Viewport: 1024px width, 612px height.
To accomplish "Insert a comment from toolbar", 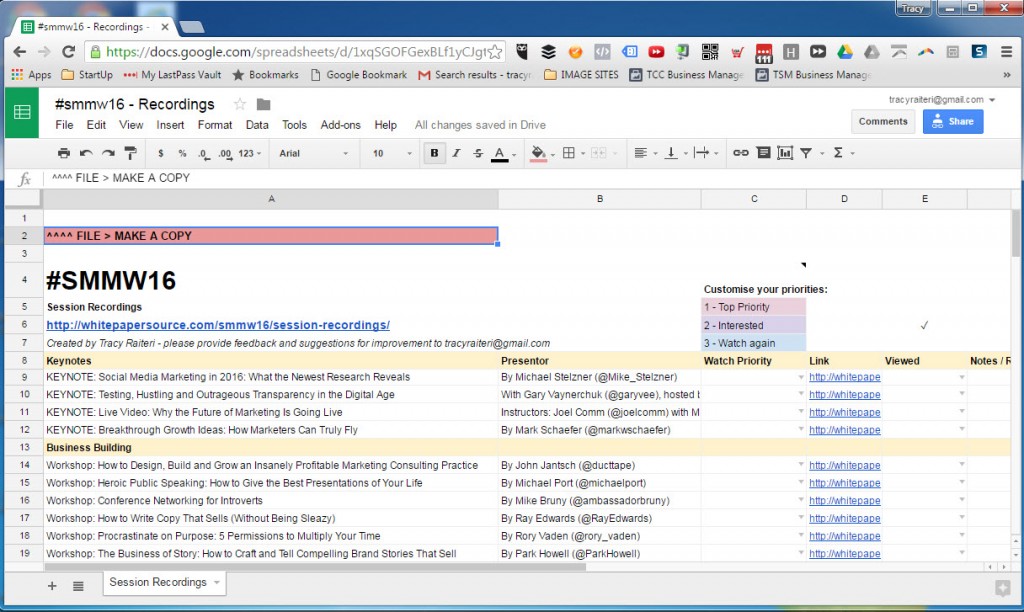I will coord(763,153).
